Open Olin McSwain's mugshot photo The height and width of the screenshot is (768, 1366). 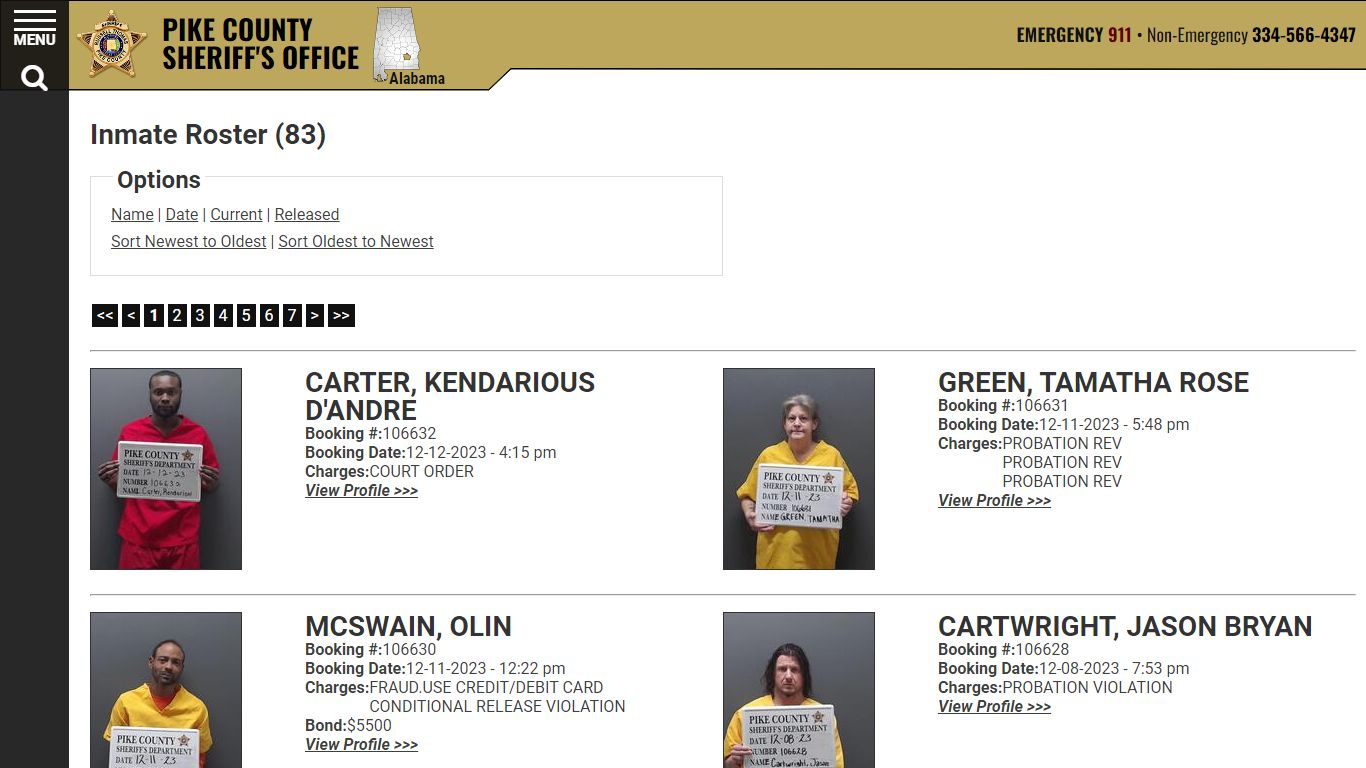166,690
